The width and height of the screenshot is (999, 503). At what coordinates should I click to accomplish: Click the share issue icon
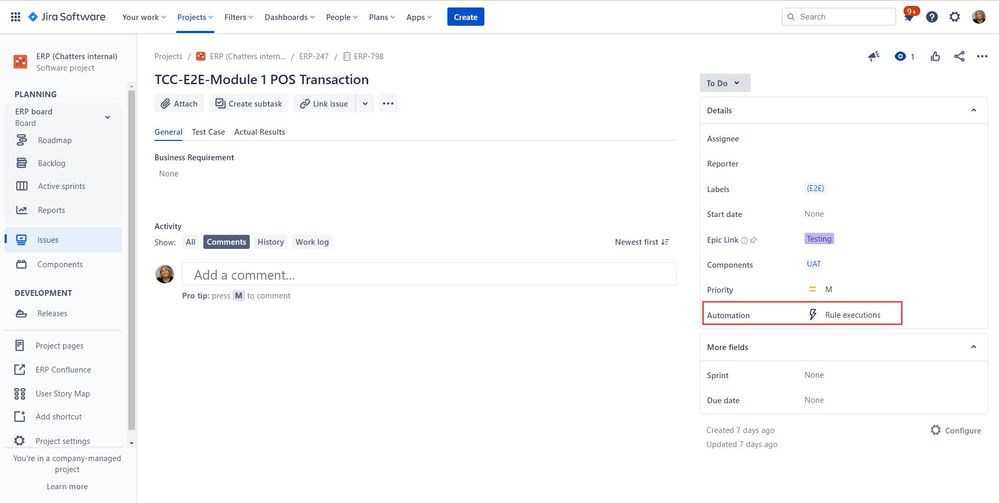tap(959, 57)
